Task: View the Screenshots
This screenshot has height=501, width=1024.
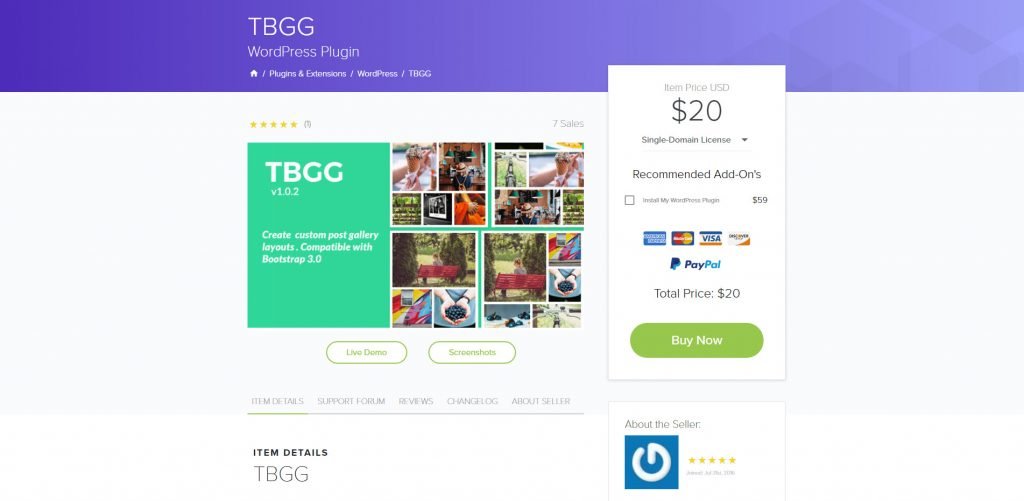Action: (472, 352)
